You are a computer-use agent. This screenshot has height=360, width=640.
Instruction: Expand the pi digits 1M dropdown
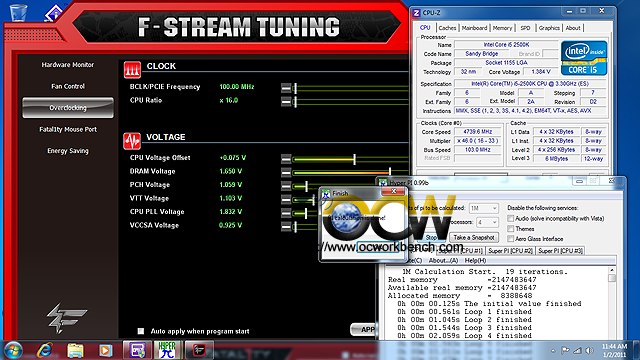tap(484, 208)
